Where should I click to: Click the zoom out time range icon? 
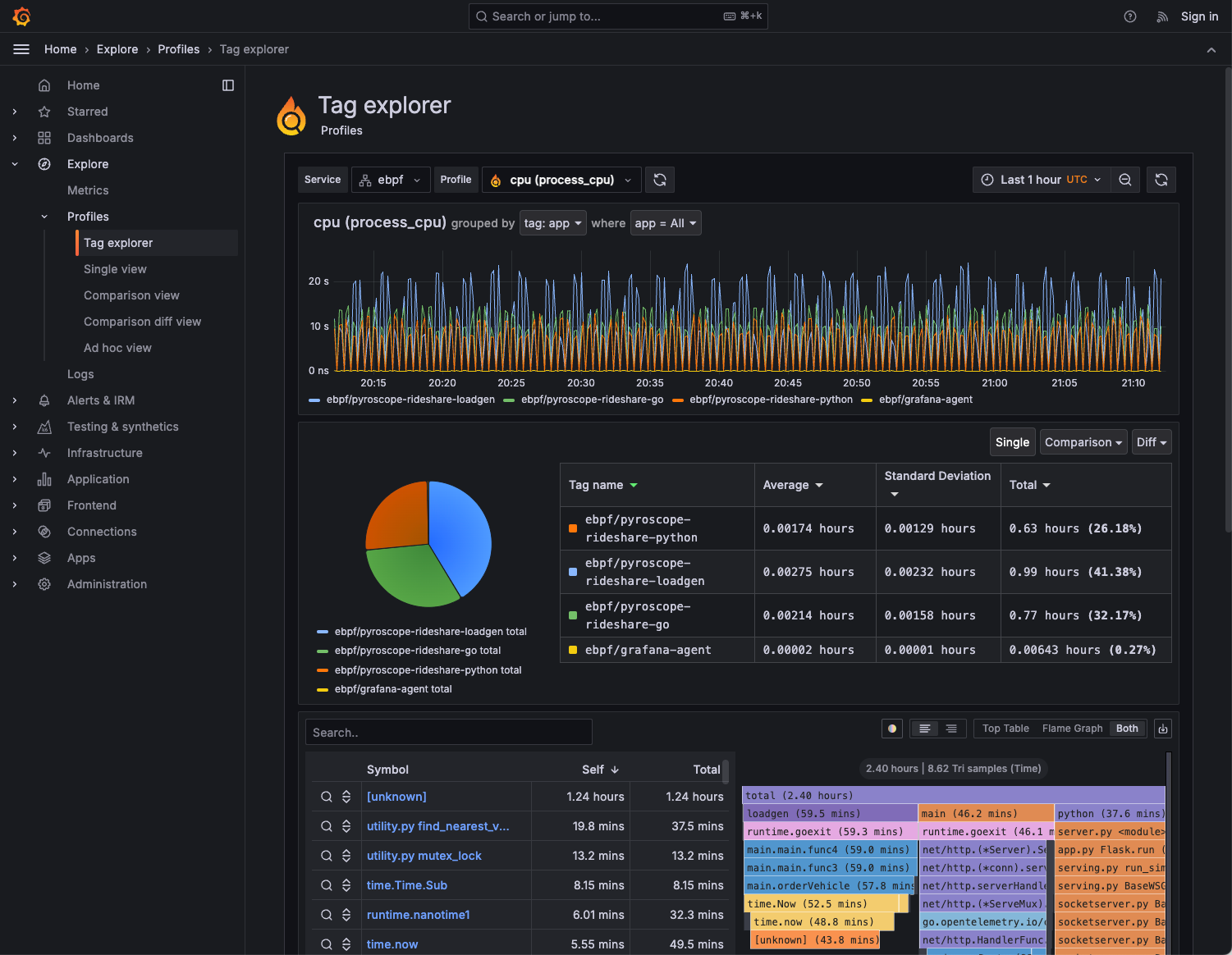point(1125,180)
